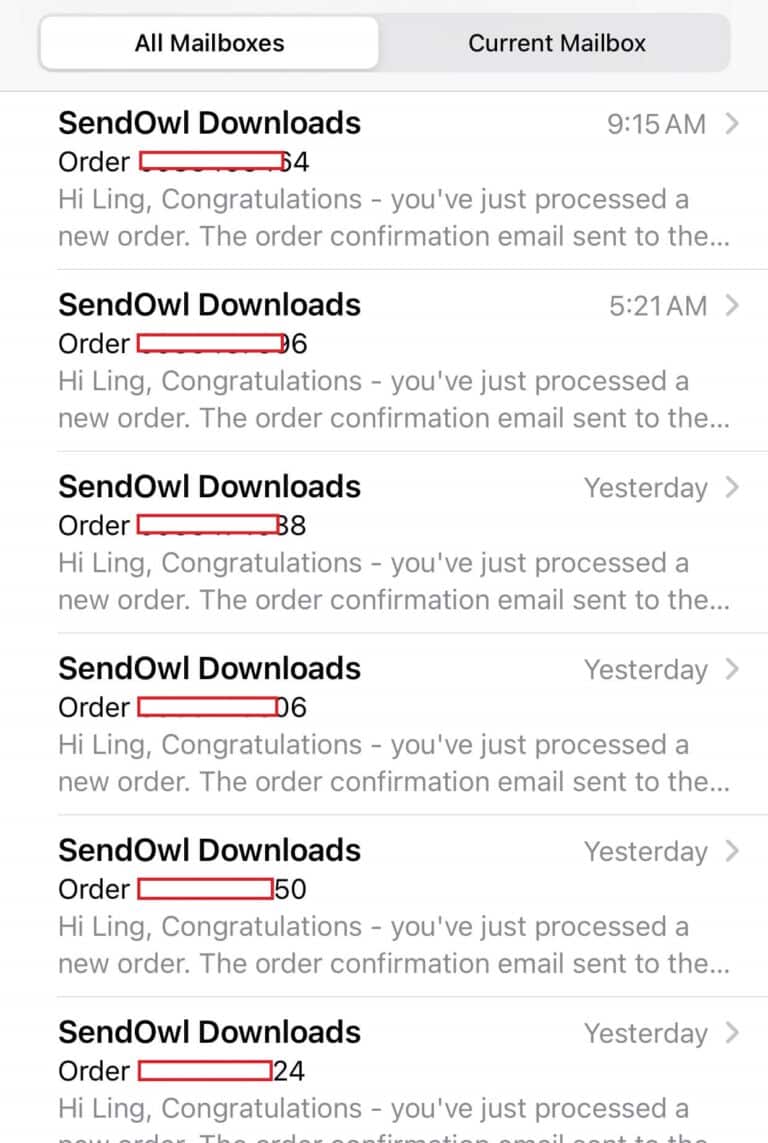Tap chevron of order ending 06 email
The width and height of the screenshot is (768, 1143).
click(x=732, y=669)
